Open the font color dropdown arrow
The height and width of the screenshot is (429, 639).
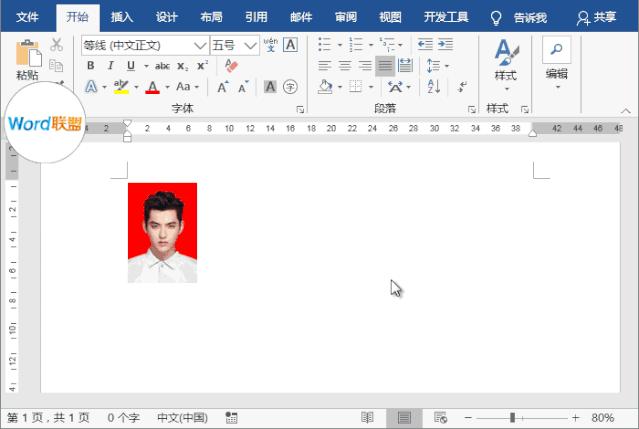167,87
